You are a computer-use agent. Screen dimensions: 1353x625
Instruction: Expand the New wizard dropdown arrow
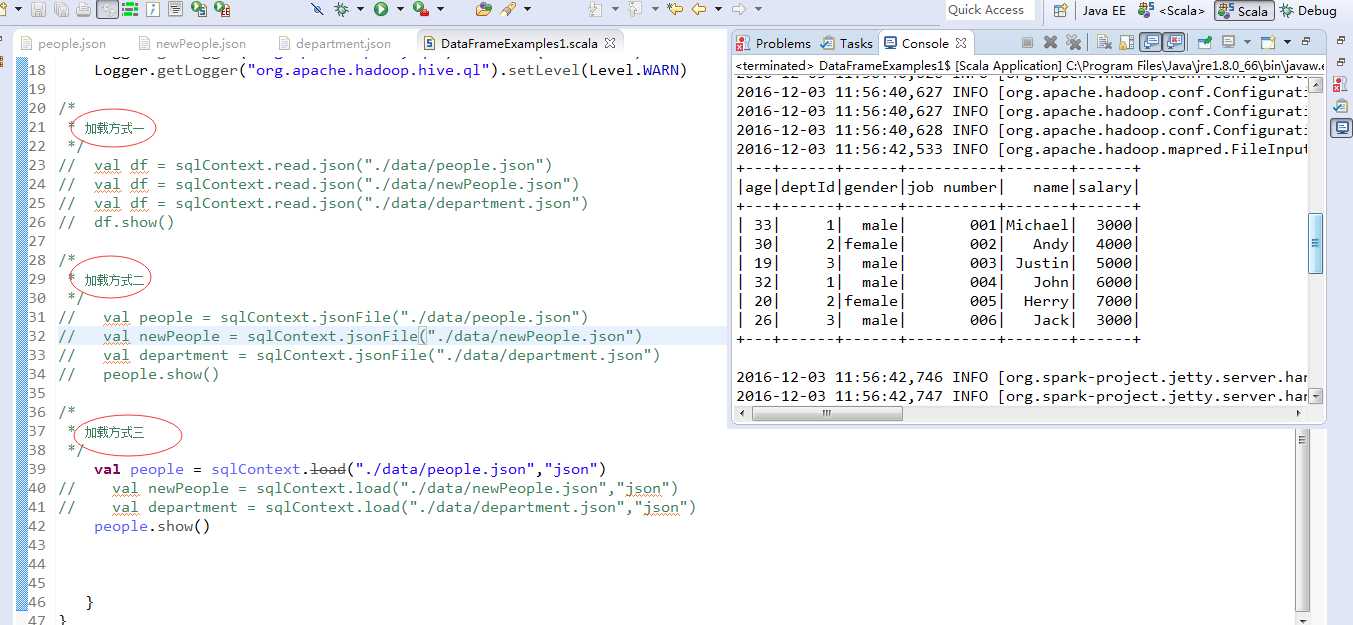coord(18,9)
